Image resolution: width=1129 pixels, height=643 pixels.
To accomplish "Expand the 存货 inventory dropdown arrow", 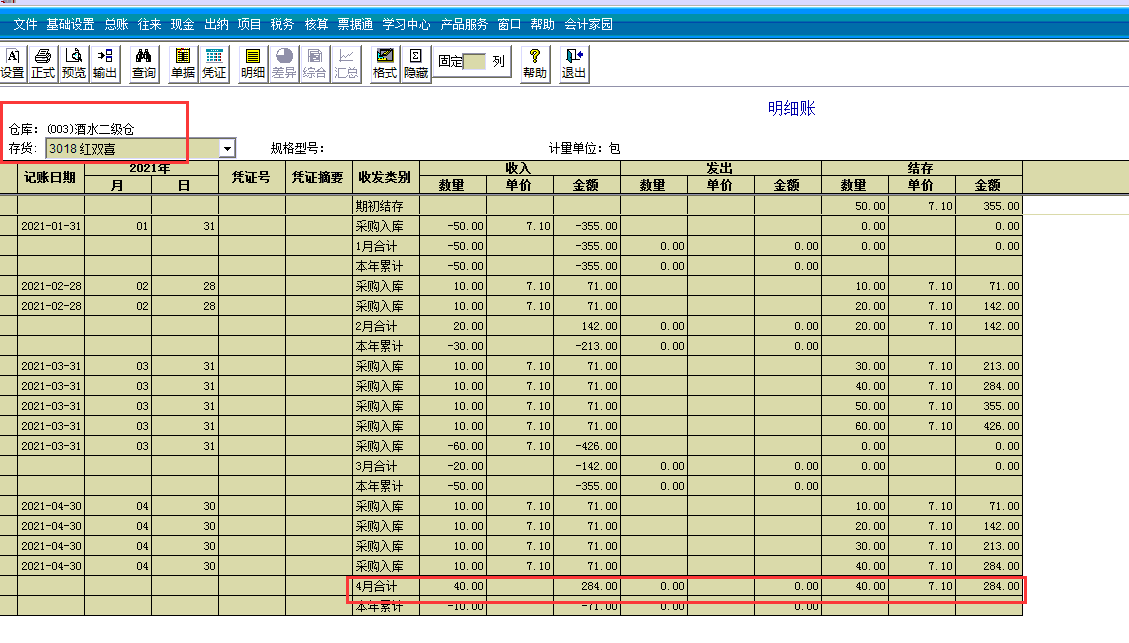I will [227, 148].
